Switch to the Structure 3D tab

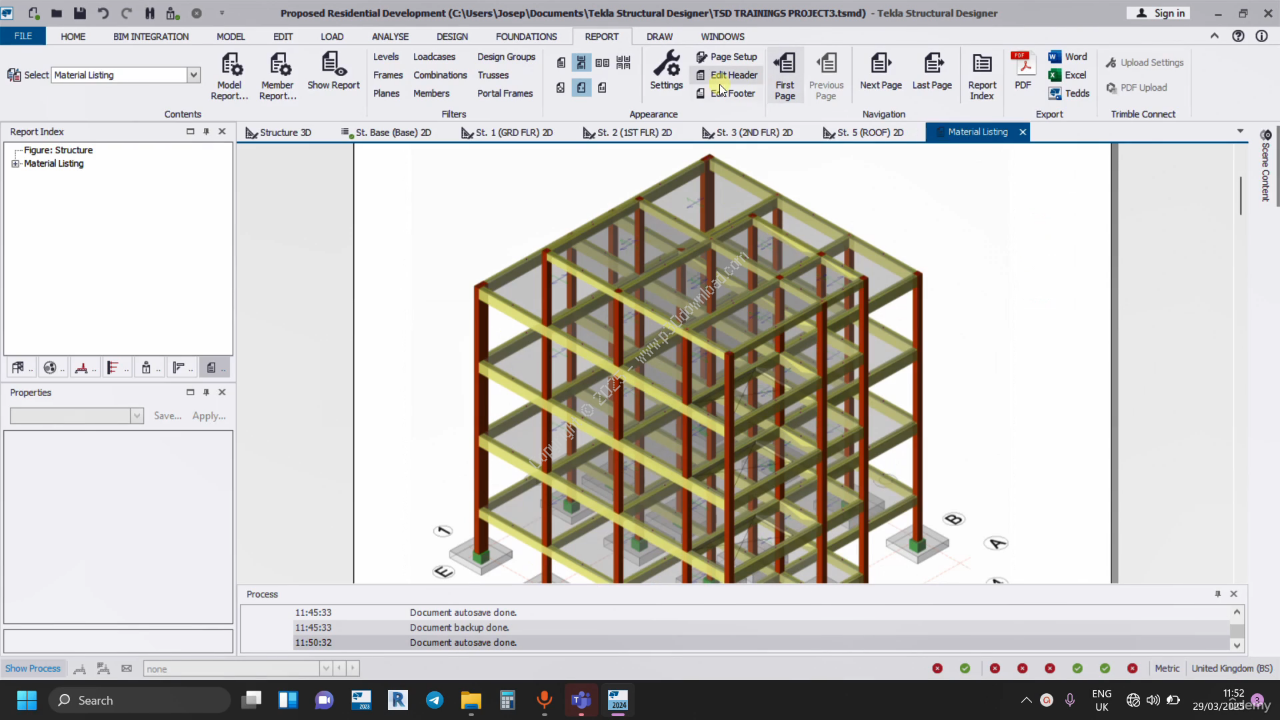pyautogui.click(x=278, y=132)
